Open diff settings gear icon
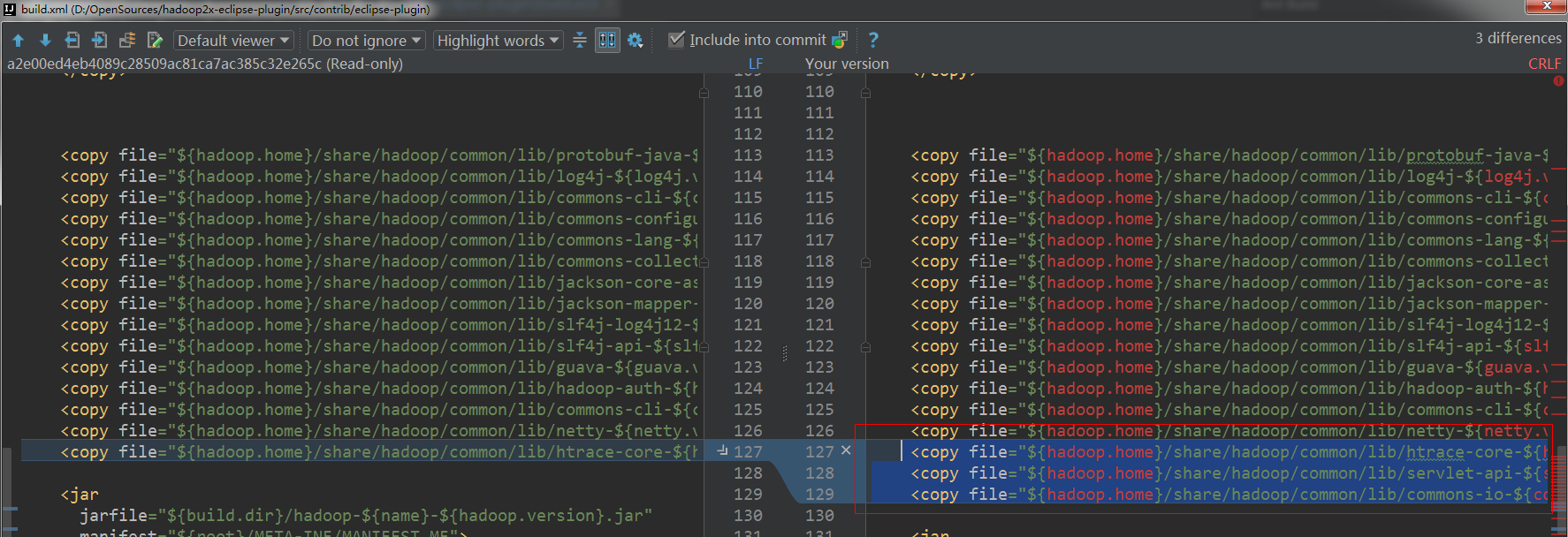 tap(635, 41)
